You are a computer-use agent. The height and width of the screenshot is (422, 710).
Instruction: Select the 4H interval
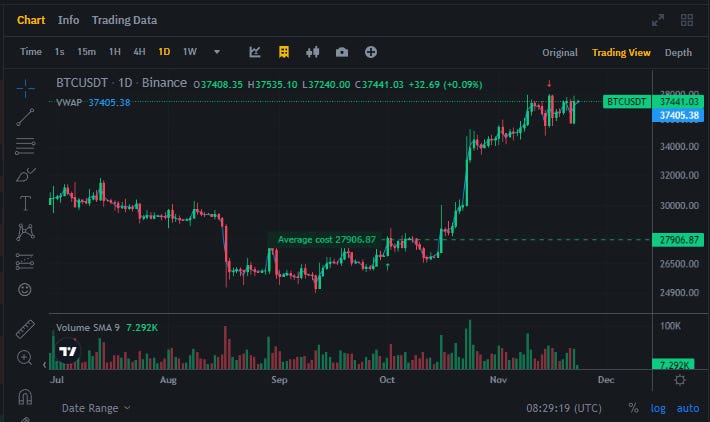(x=139, y=52)
